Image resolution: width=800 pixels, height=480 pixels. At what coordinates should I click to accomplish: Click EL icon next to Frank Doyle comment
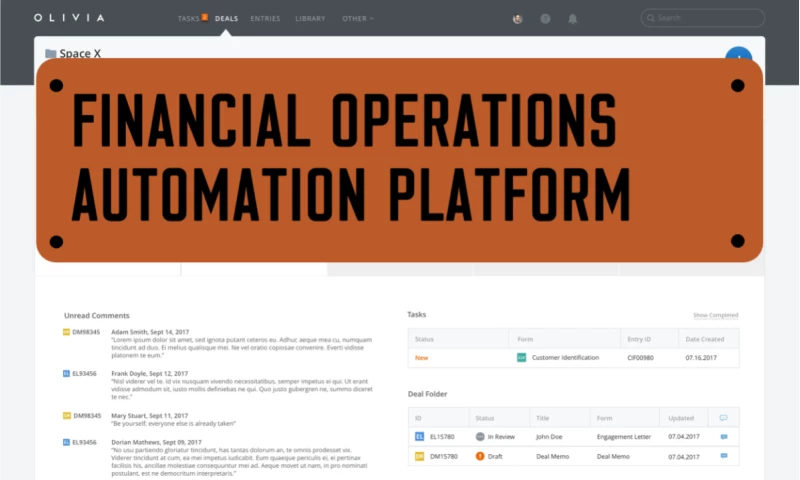(66, 373)
